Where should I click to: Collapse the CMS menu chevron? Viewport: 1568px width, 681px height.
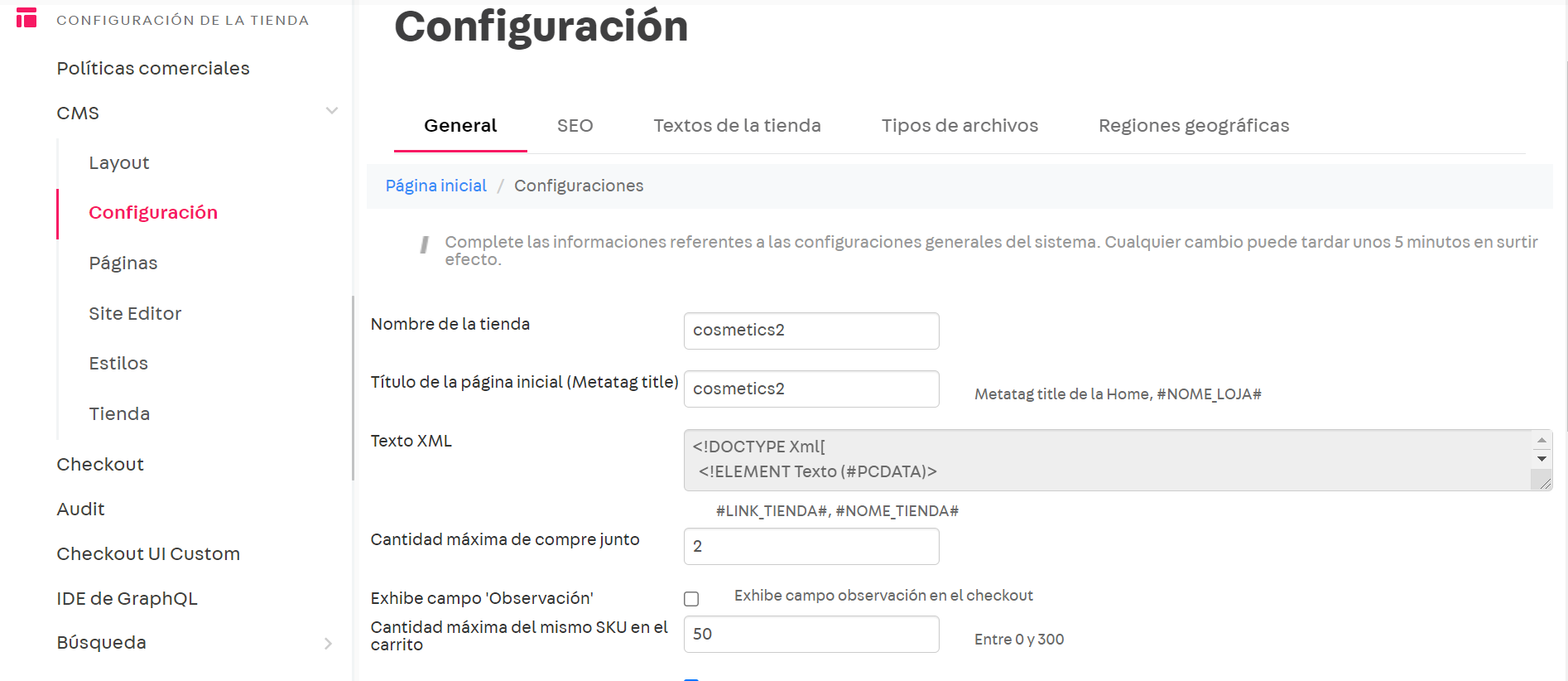pos(331,111)
